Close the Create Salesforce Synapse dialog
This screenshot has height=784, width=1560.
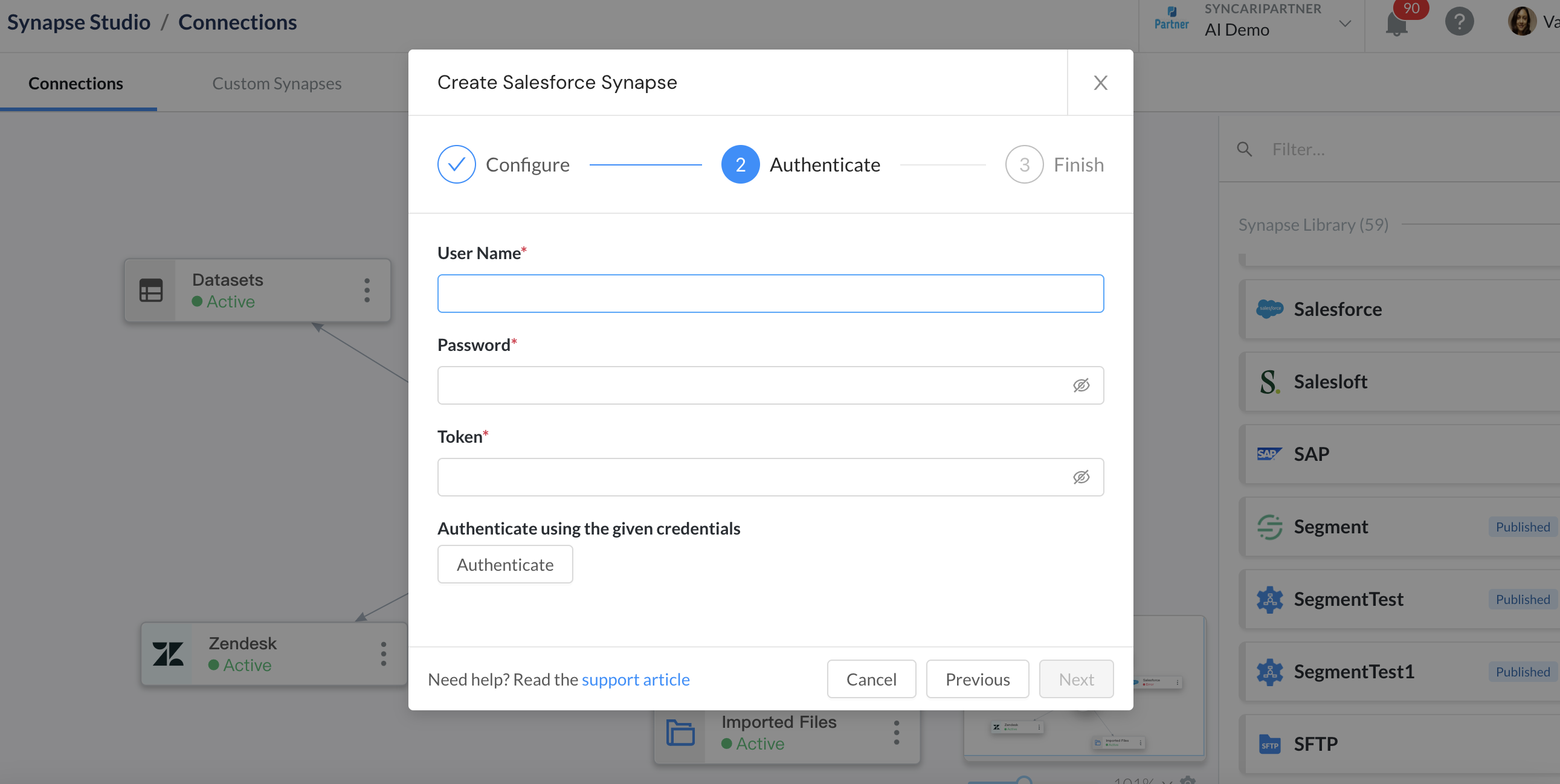click(1100, 82)
